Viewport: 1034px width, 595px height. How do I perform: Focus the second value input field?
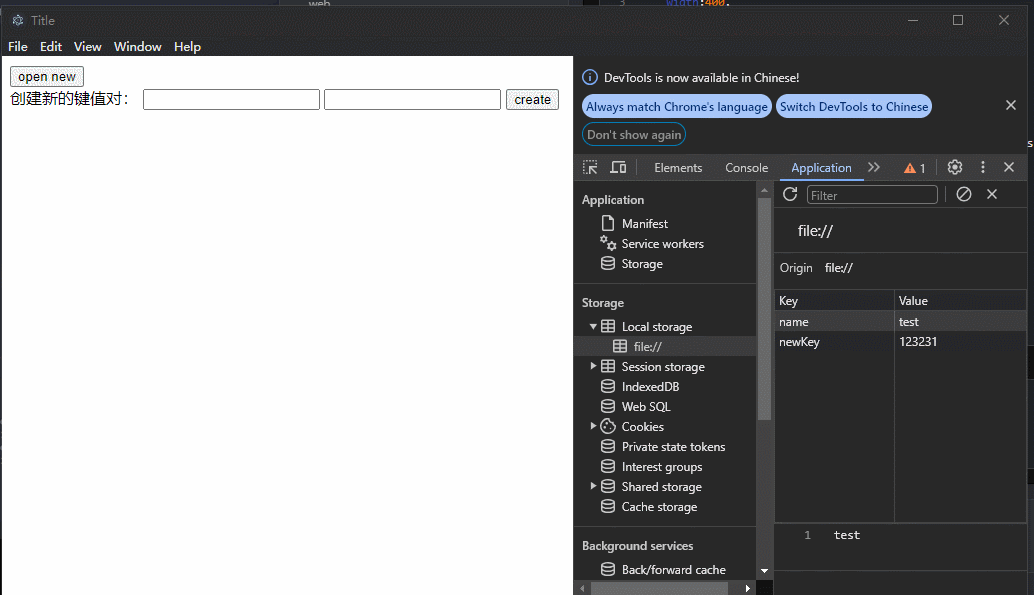tap(412, 100)
